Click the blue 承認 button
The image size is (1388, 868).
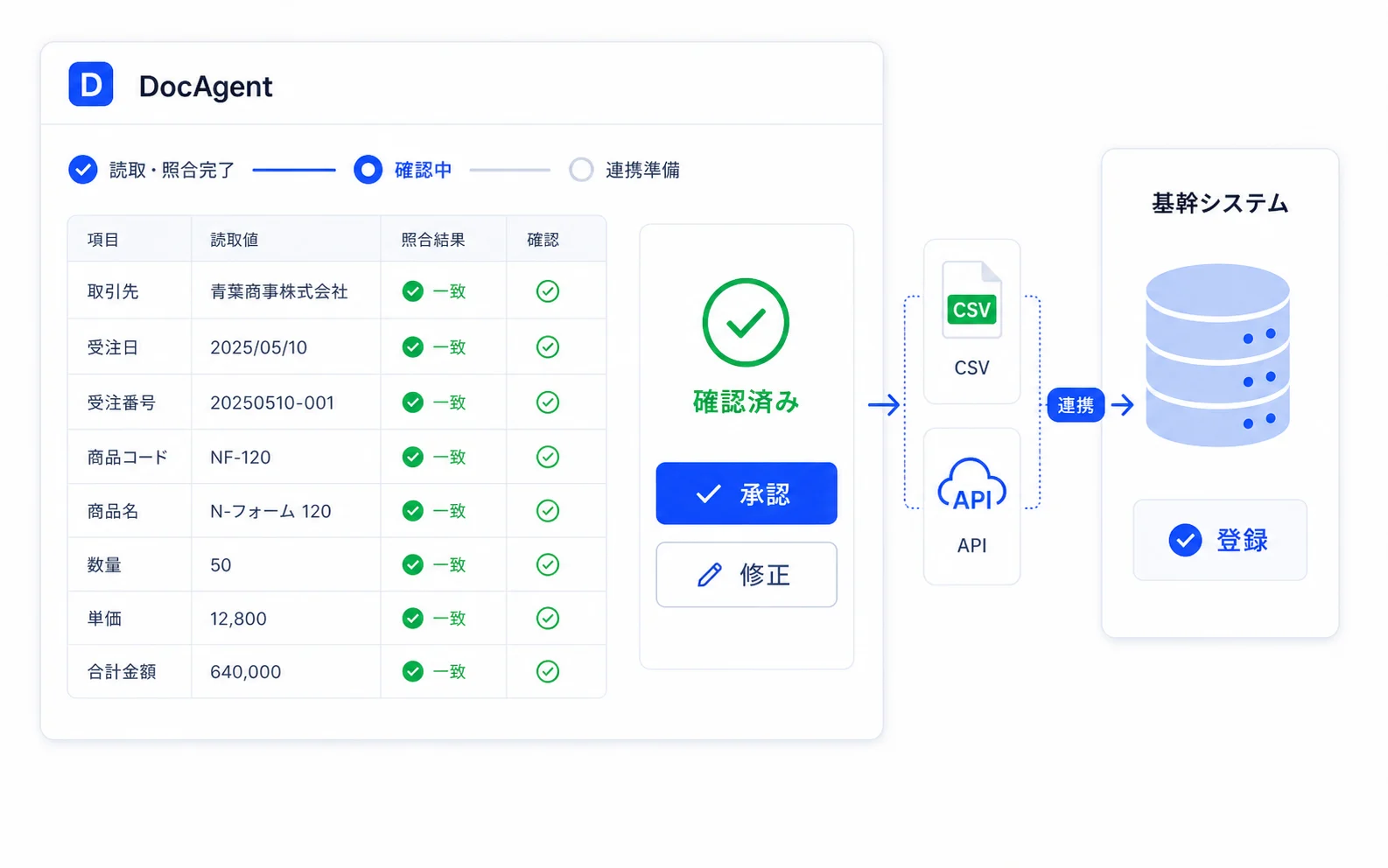click(x=747, y=493)
